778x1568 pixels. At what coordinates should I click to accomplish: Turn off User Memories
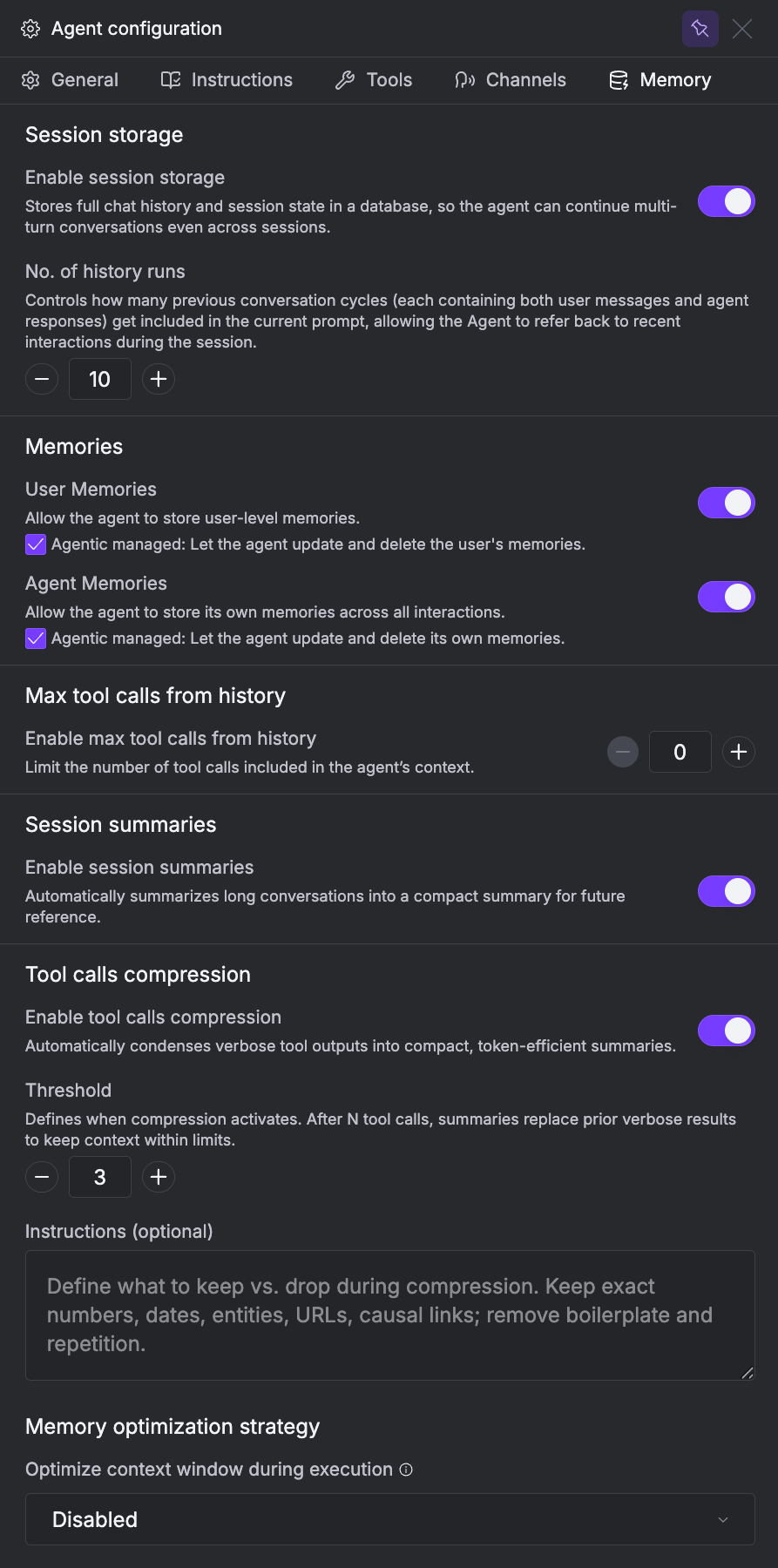coord(726,503)
